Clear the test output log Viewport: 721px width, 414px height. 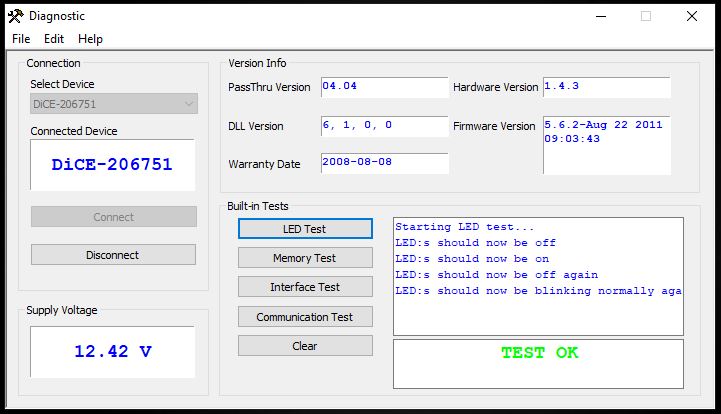305,346
